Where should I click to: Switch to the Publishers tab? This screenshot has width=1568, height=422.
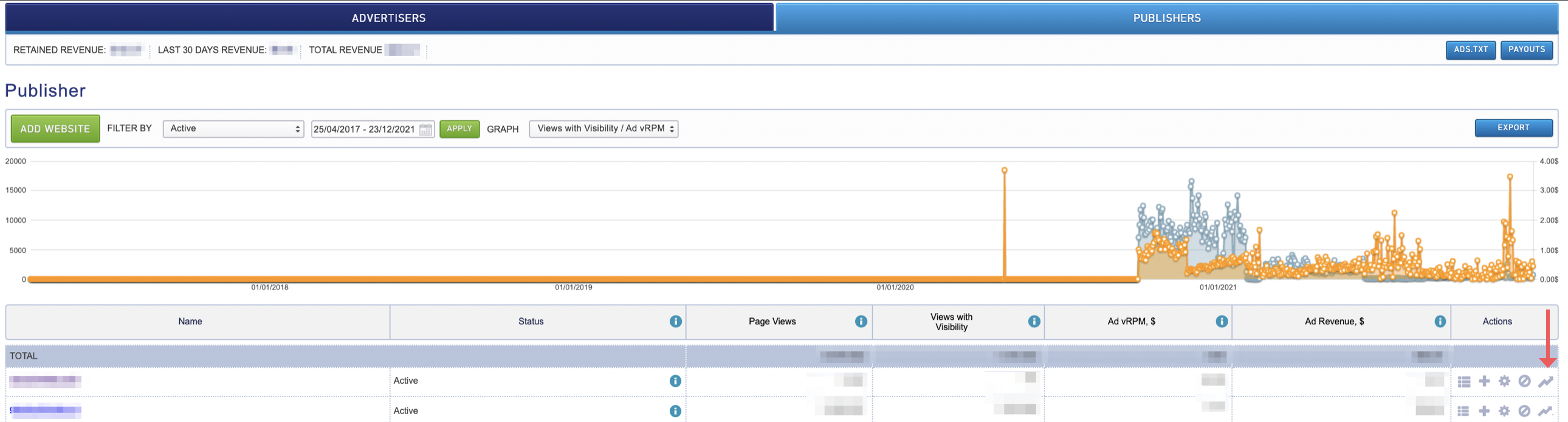[1166, 18]
